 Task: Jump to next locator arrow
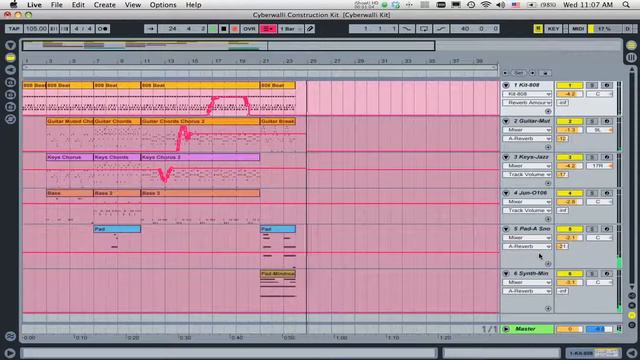click(532, 73)
